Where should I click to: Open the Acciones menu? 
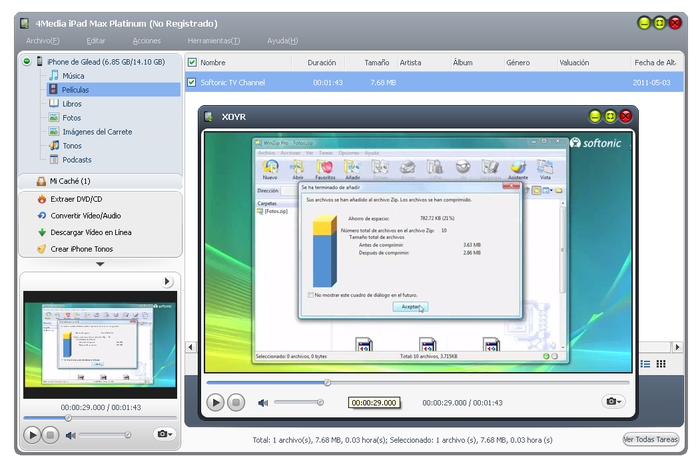coord(146,41)
